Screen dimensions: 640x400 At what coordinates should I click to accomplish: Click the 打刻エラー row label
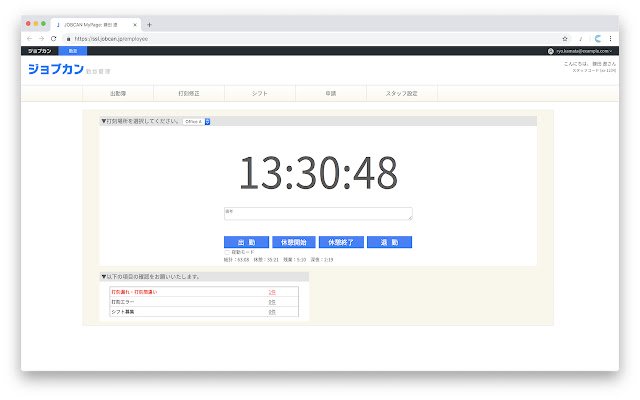(123, 302)
